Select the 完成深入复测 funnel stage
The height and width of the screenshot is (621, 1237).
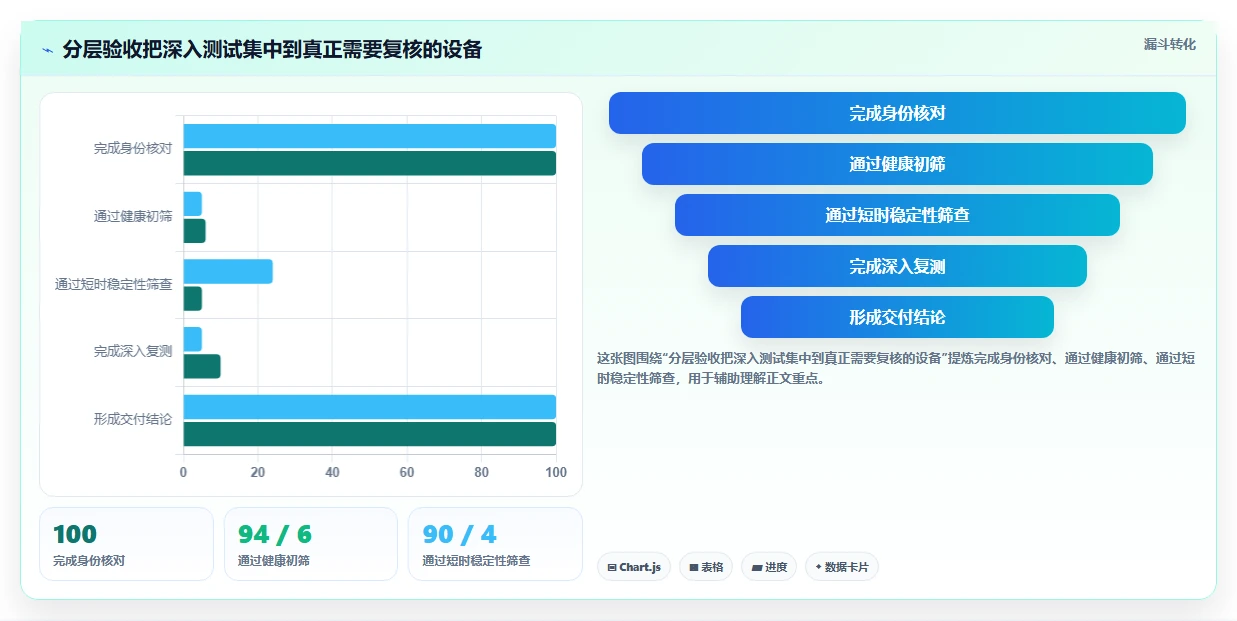897,266
